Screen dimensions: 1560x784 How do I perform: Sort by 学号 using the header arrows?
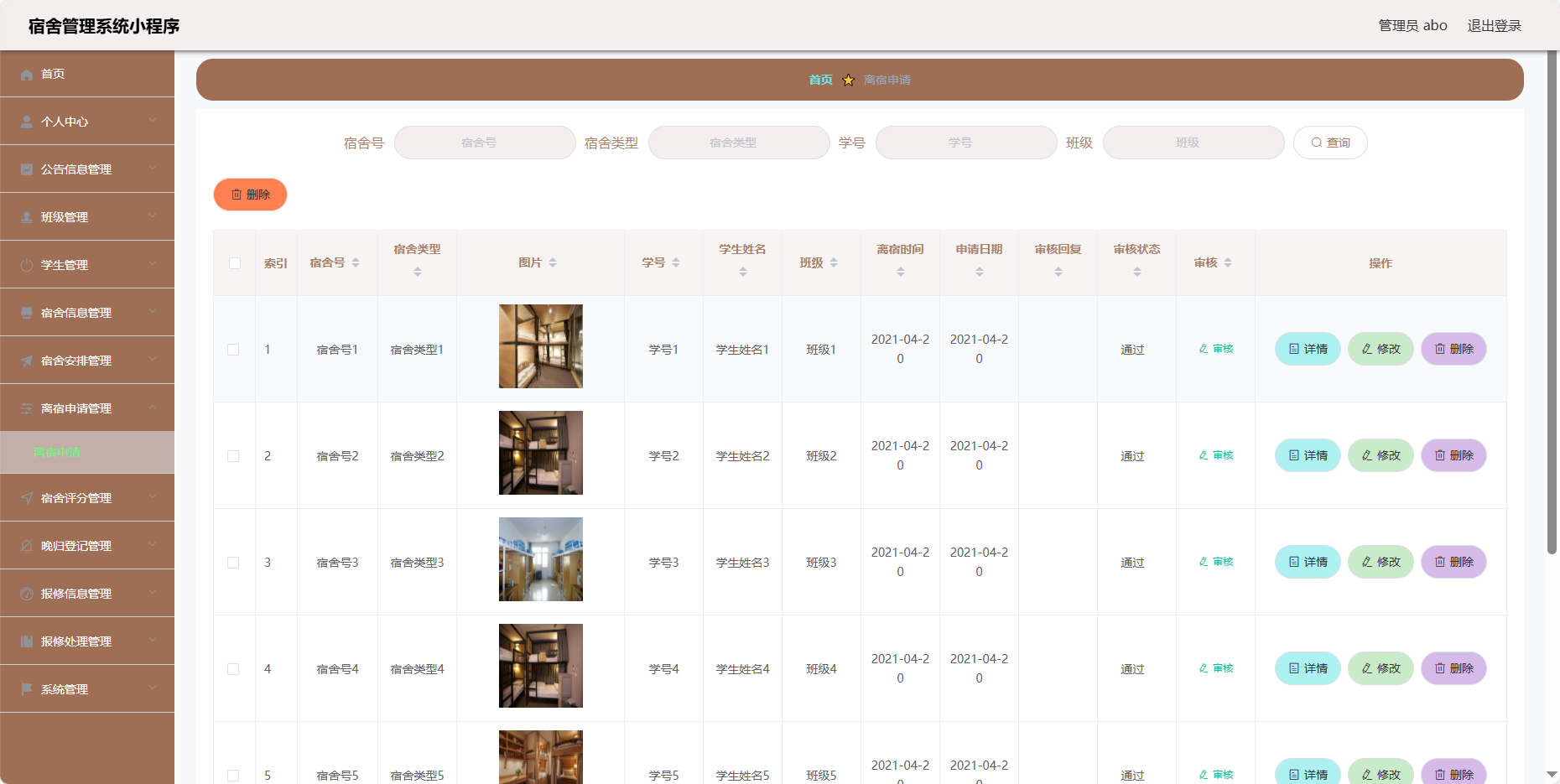coord(676,263)
